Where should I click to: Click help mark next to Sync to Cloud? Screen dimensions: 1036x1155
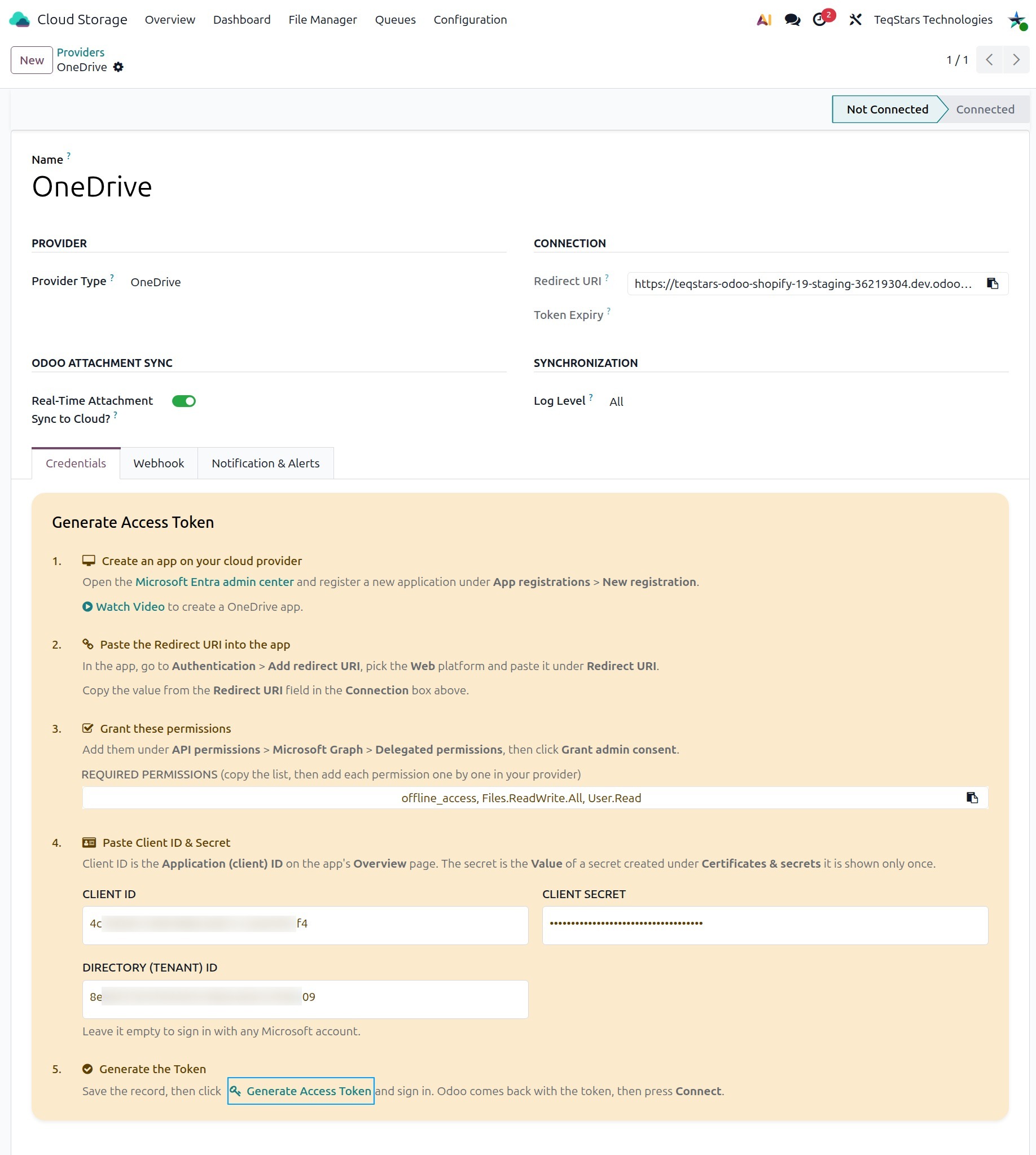point(116,415)
